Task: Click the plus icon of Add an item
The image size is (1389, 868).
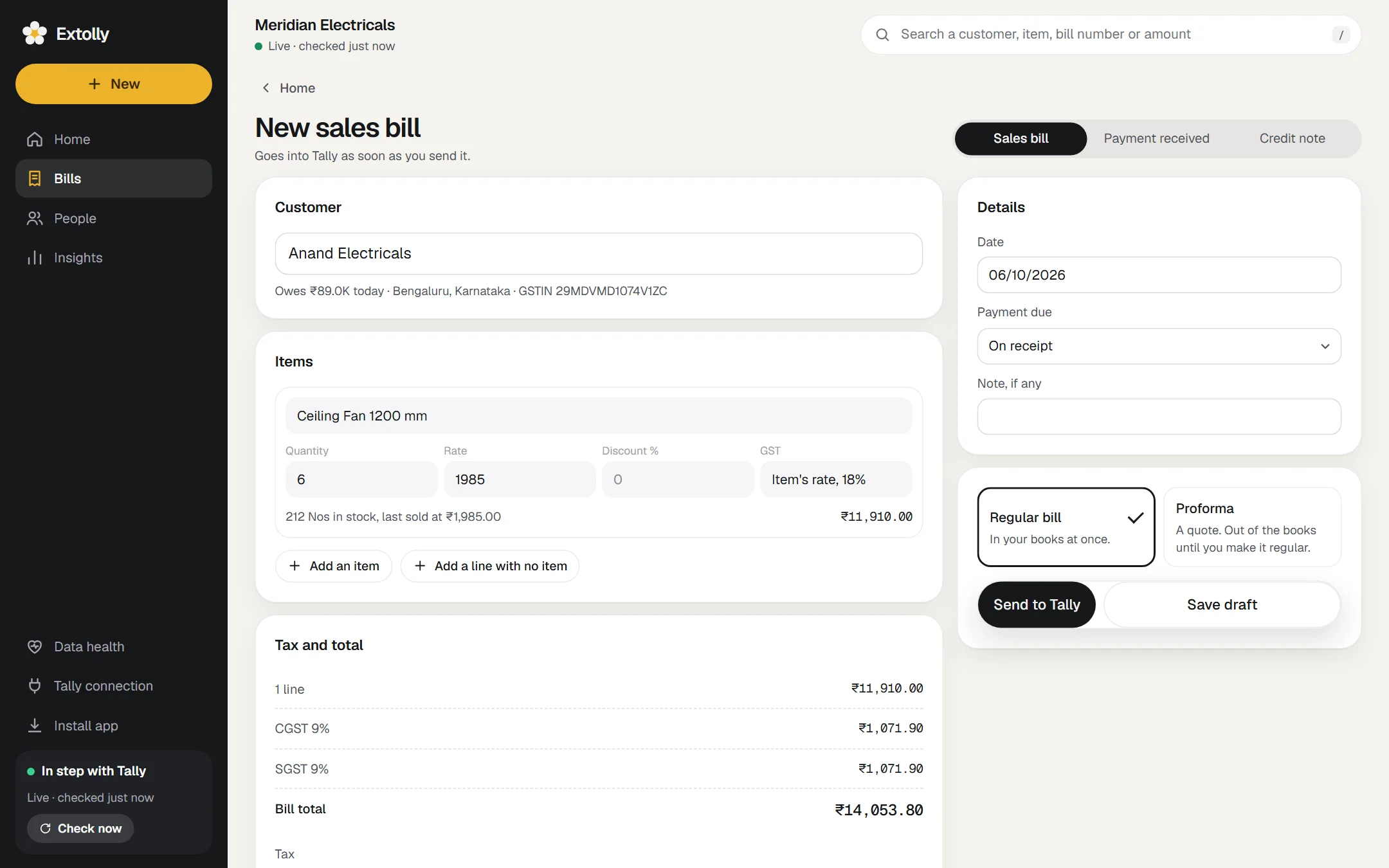Action: (295, 565)
